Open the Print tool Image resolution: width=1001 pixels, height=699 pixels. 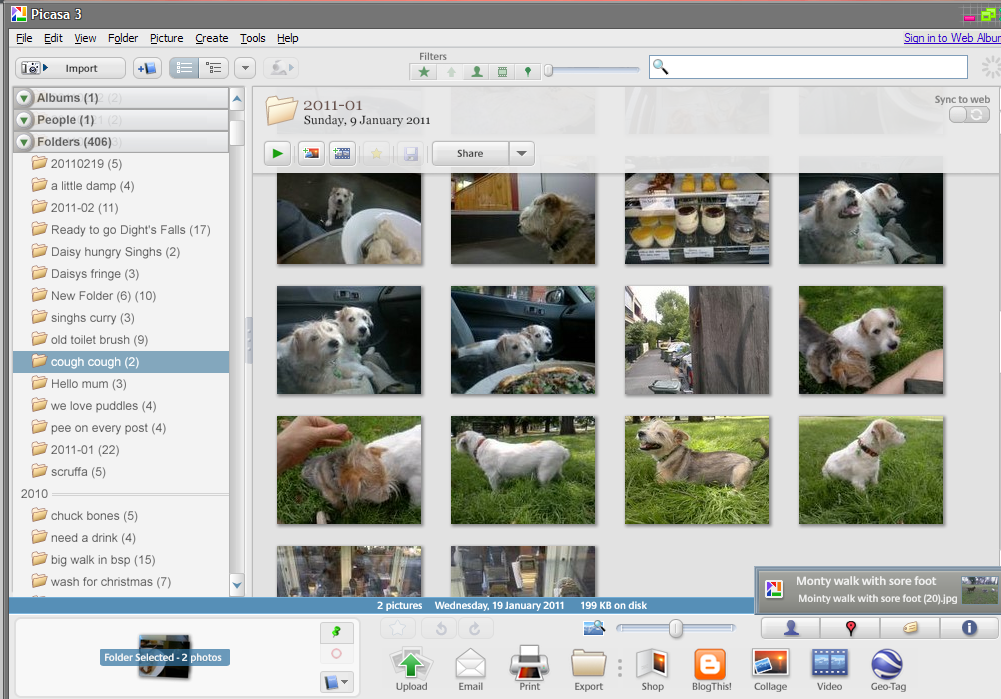tap(529, 665)
